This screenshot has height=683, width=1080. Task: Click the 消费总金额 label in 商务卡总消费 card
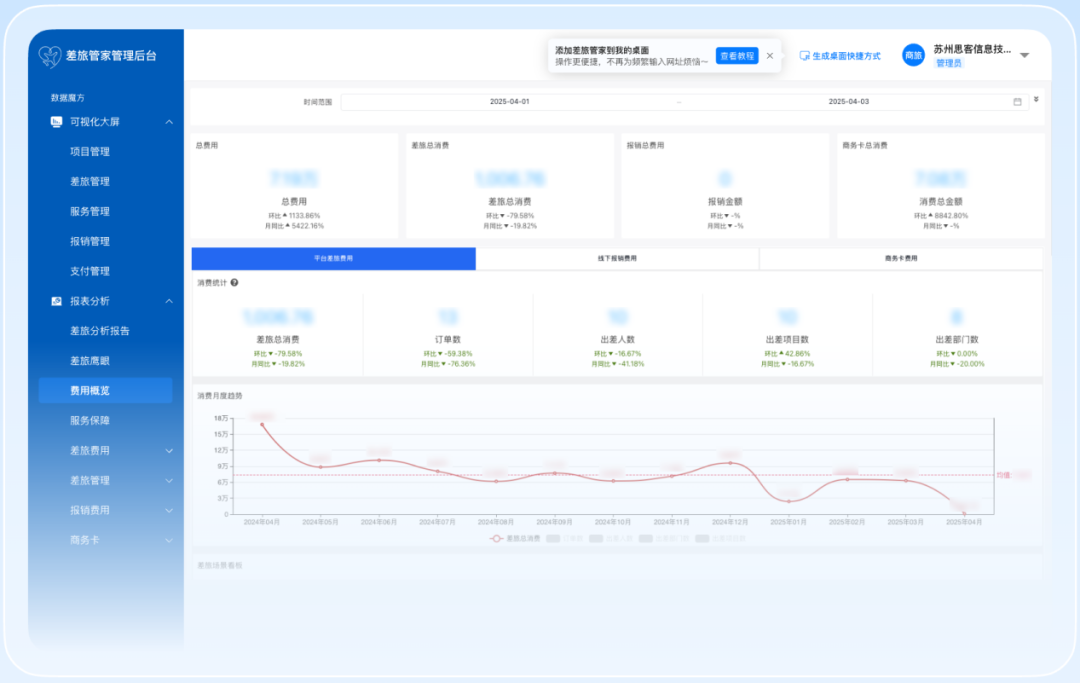click(x=941, y=202)
